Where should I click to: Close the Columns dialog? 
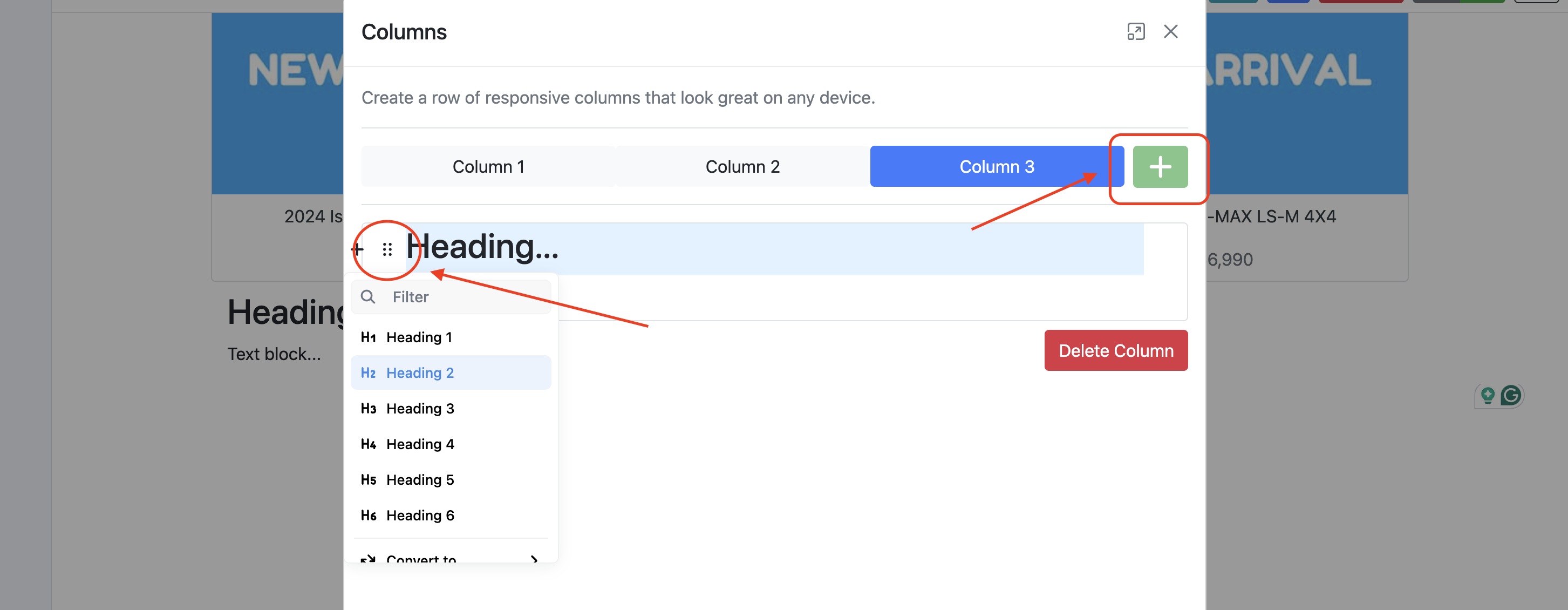(x=1170, y=32)
